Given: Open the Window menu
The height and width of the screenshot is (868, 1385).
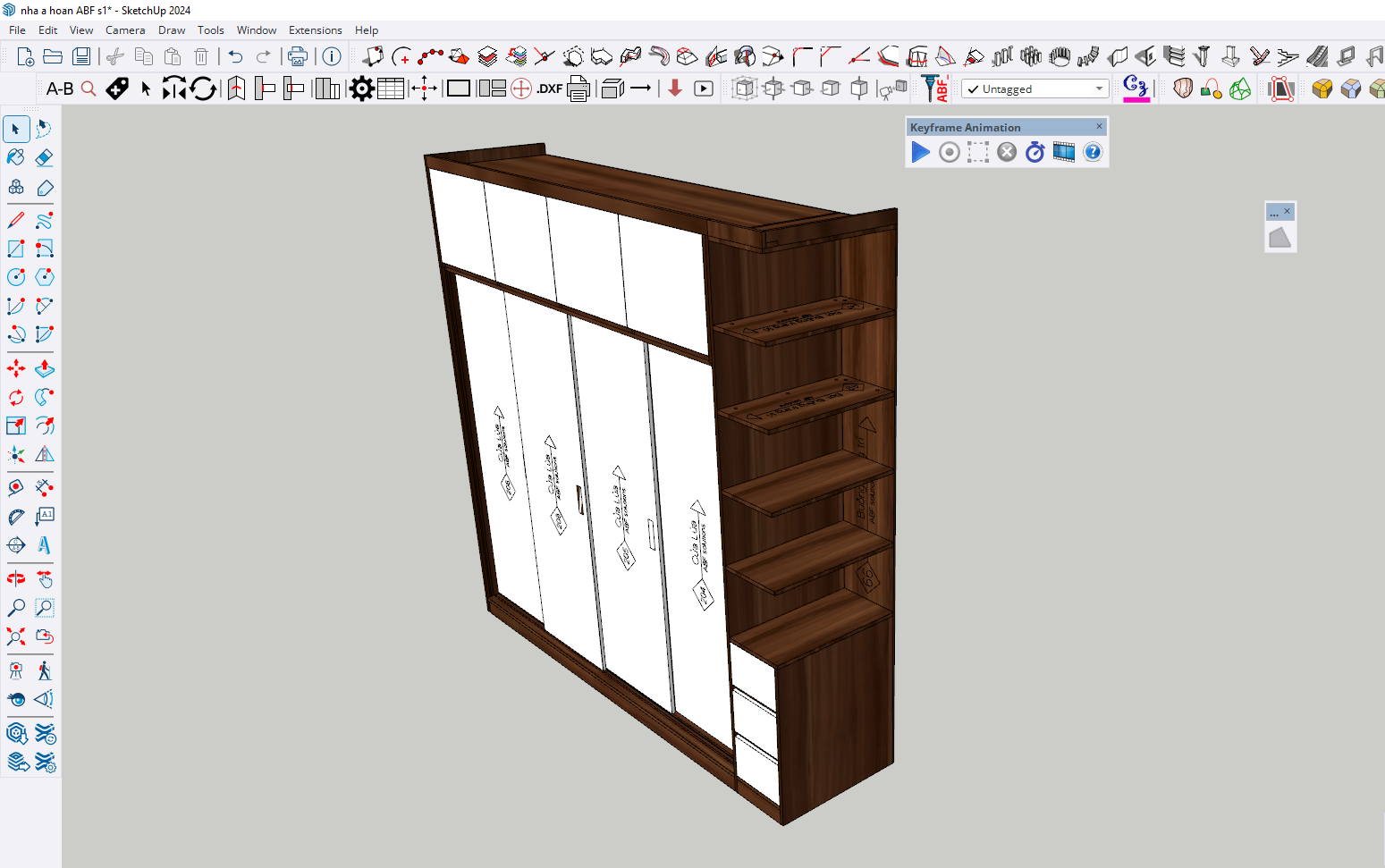Looking at the screenshot, I should (256, 29).
